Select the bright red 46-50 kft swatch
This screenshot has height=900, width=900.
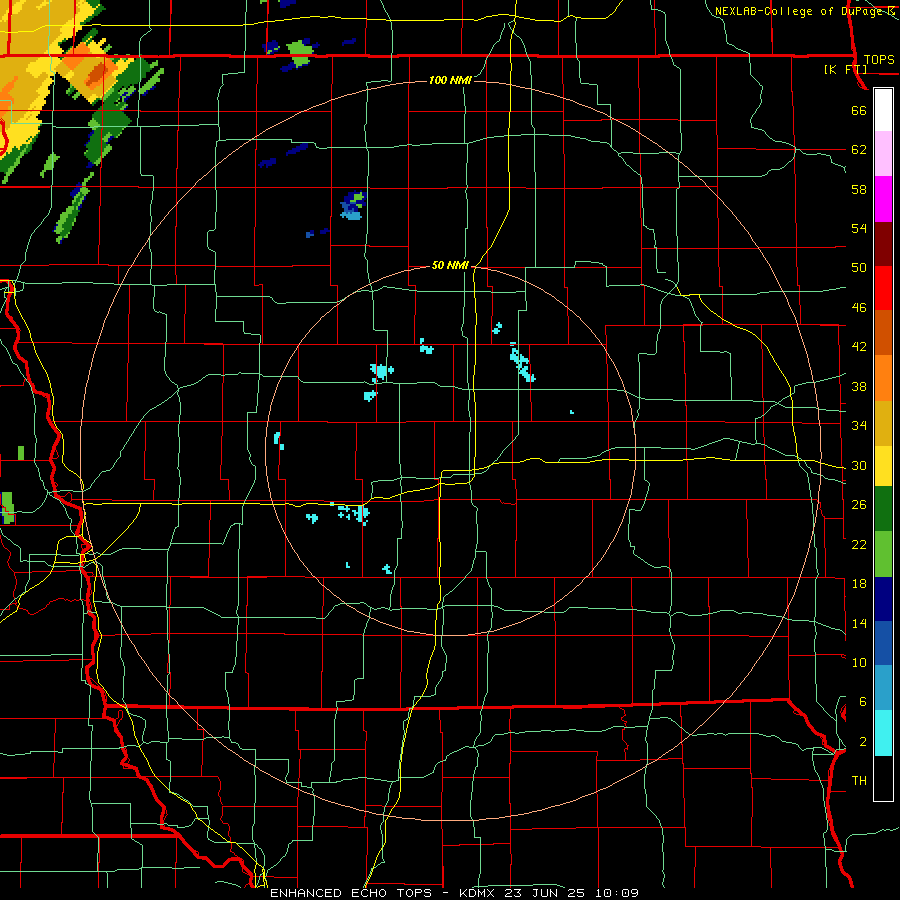883,288
